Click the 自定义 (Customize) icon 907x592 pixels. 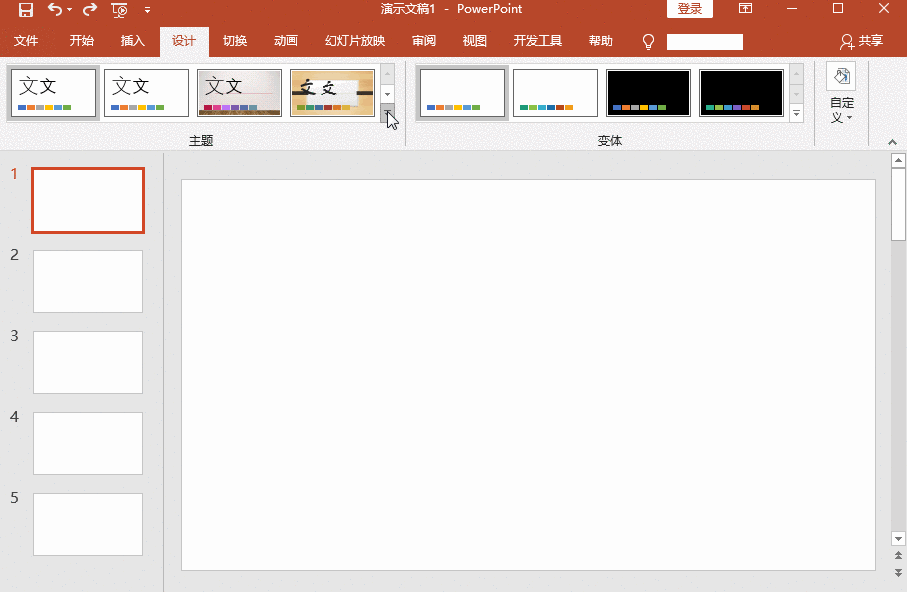[x=841, y=93]
